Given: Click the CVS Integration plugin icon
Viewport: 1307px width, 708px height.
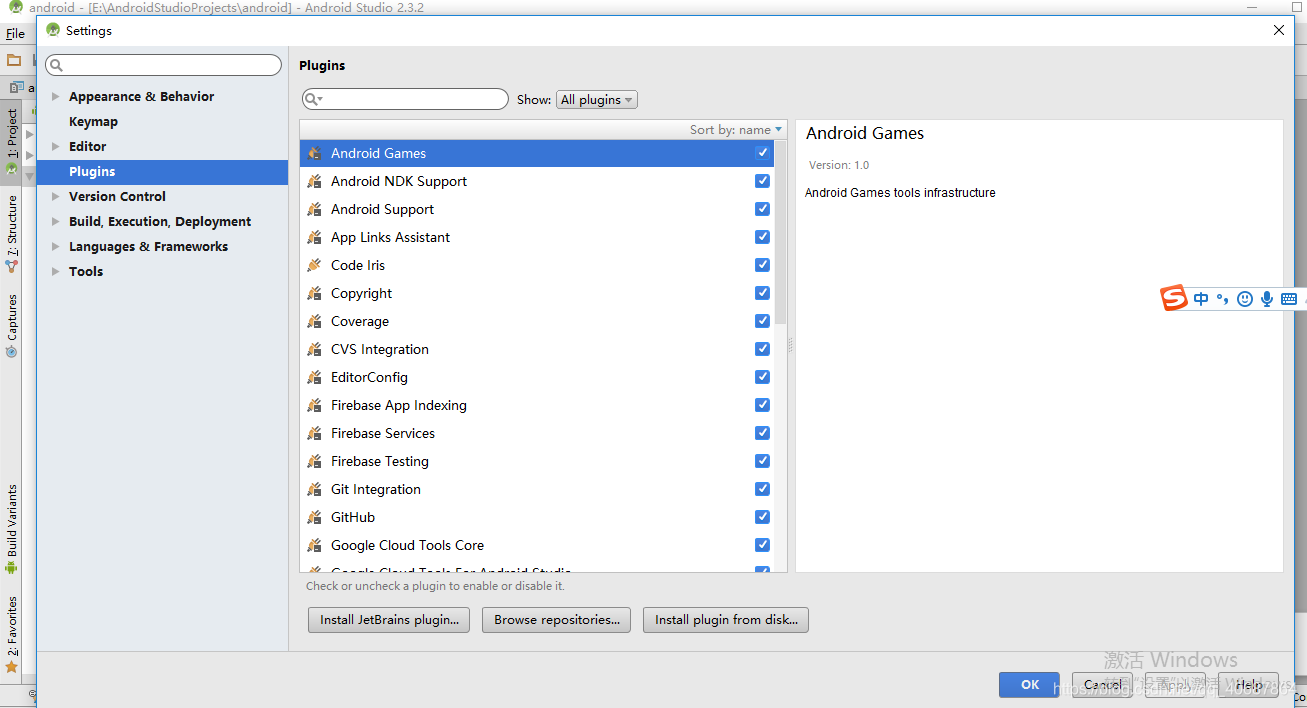Looking at the screenshot, I should click(315, 349).
